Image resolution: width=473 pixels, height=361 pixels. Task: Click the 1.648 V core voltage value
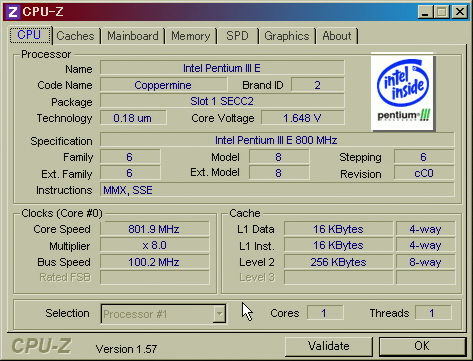303,118
